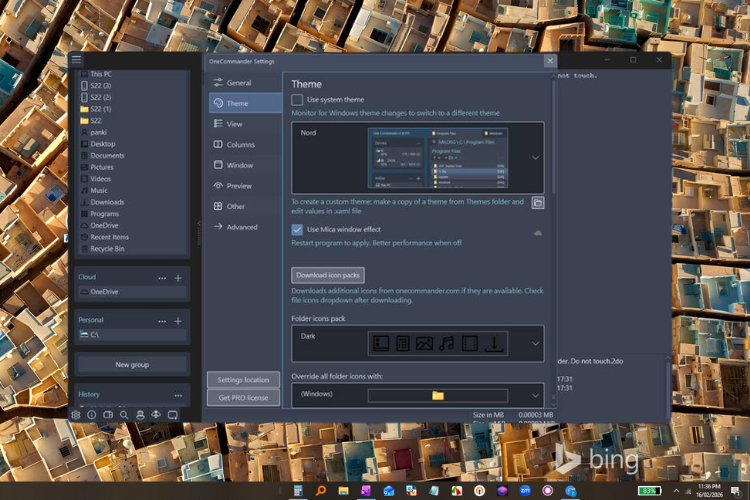This screenshot has width=750, height=500.
Task: Open Outlook from the taskbar
Action: [x=388, y=490]
